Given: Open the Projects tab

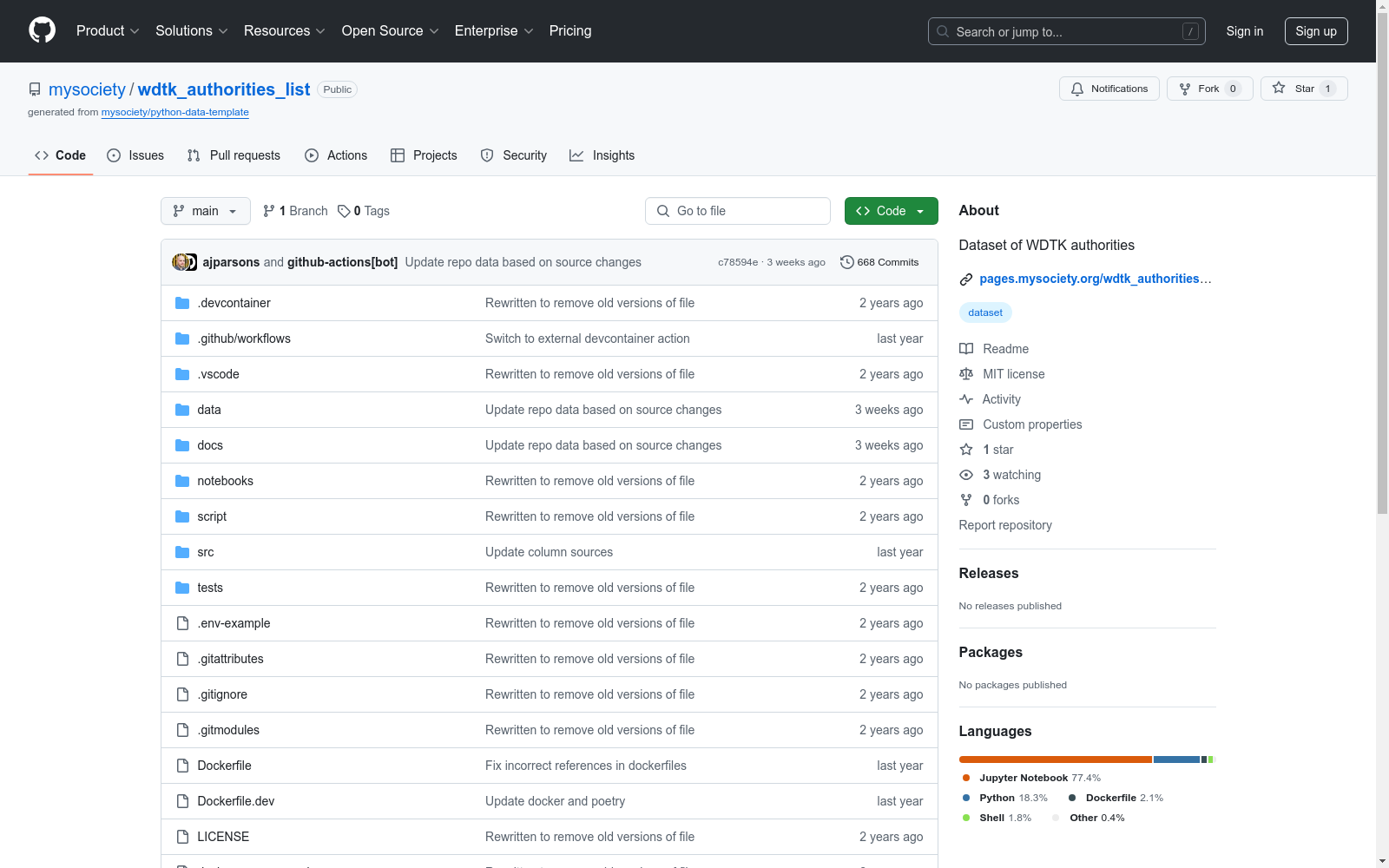Looking at the screenshot, I should 424,155.
